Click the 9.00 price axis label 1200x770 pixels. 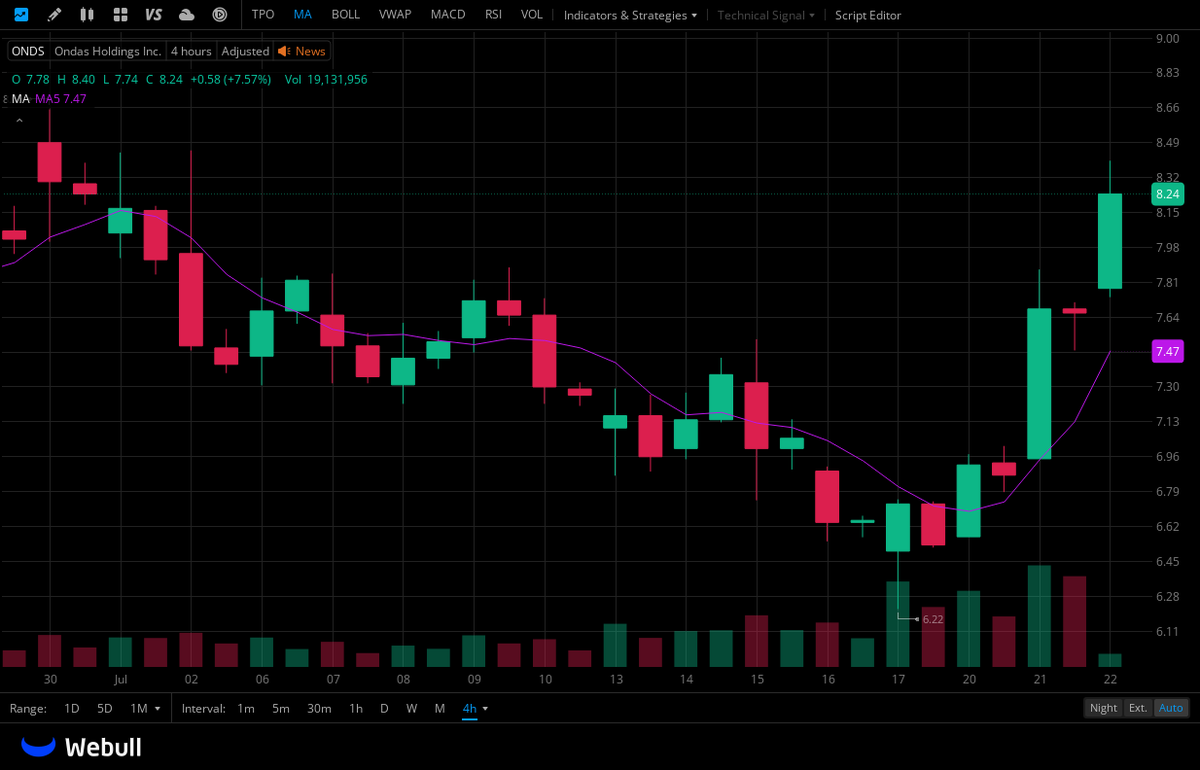(1166, 39)
